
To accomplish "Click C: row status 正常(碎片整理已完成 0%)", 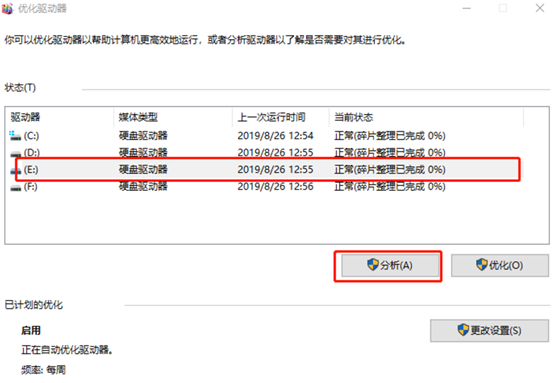I will point(390,136).
